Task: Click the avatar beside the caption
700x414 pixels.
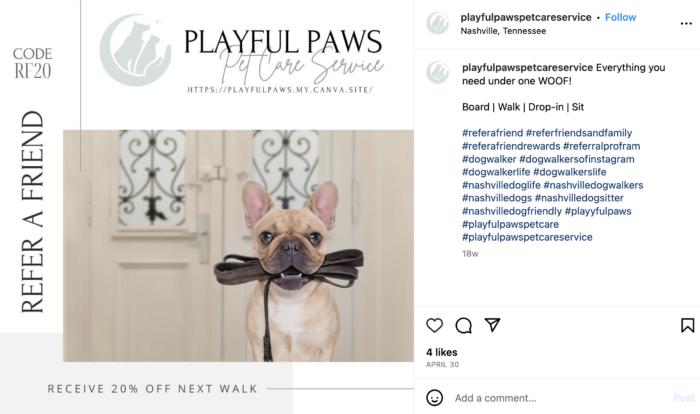Action: tap(438, 72)
